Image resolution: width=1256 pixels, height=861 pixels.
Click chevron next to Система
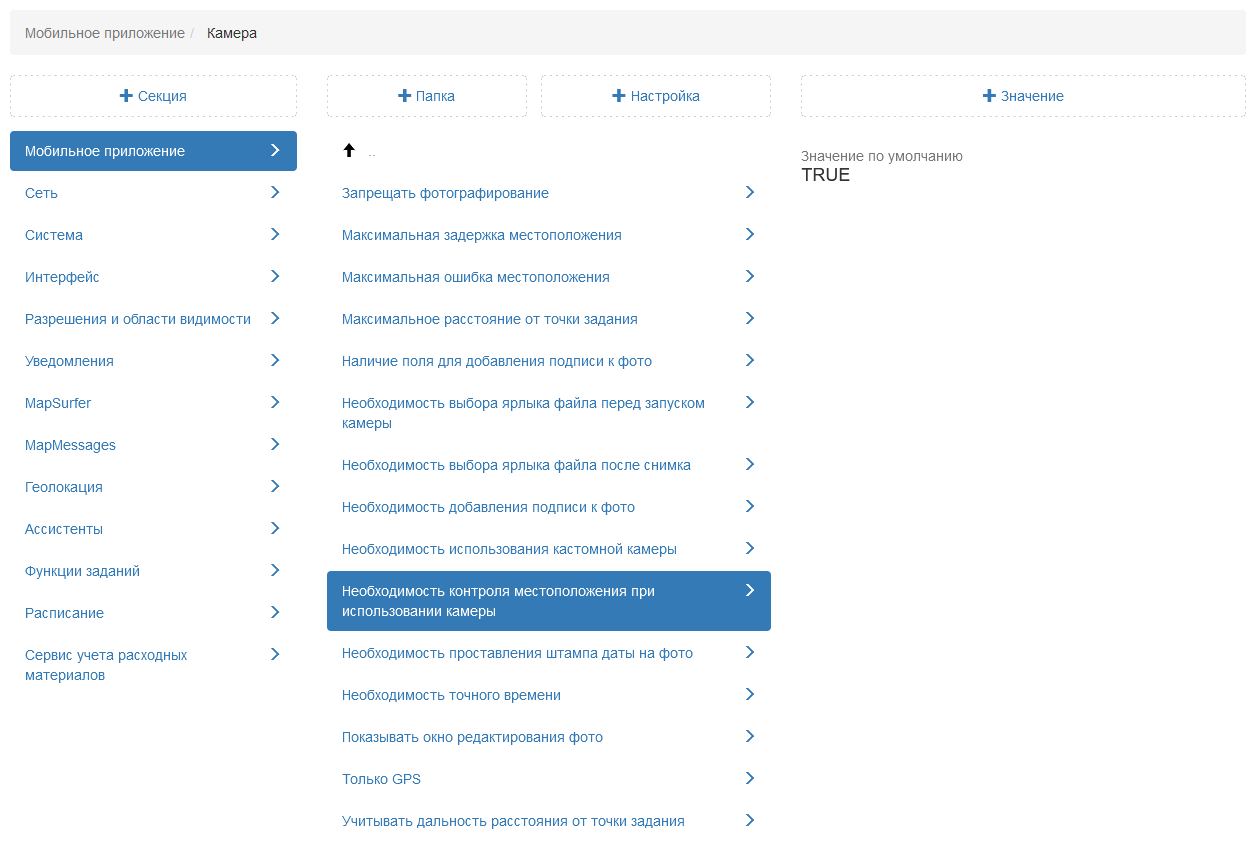275,234
